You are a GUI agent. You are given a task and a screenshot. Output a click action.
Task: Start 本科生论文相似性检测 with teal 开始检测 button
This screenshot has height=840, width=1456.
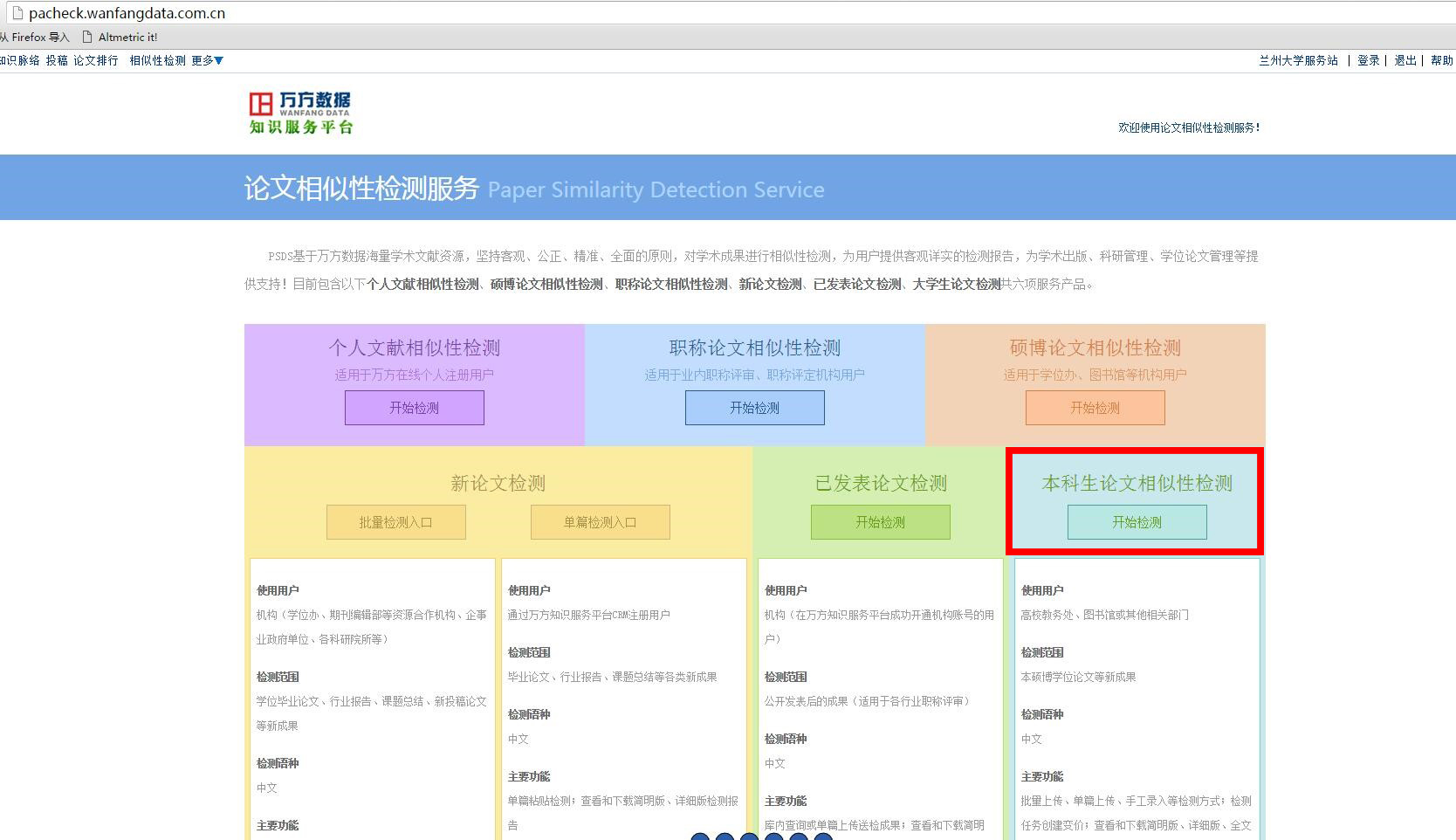pyautogui.click(x=1137, y=522)
